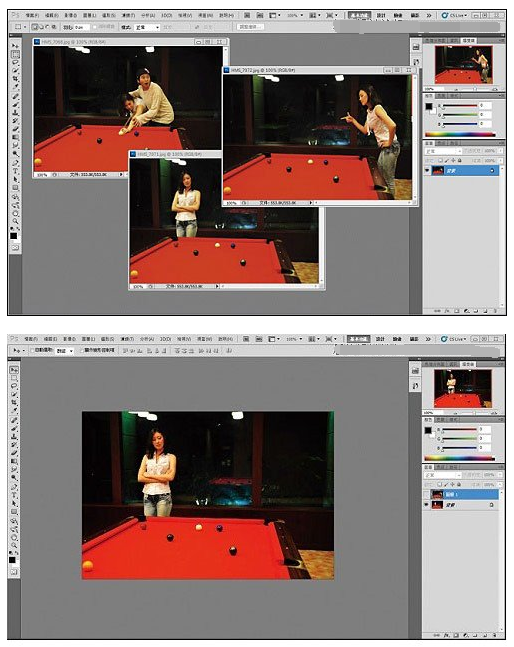Click the Refine Edge button in the upper options bar

point(250,27)
